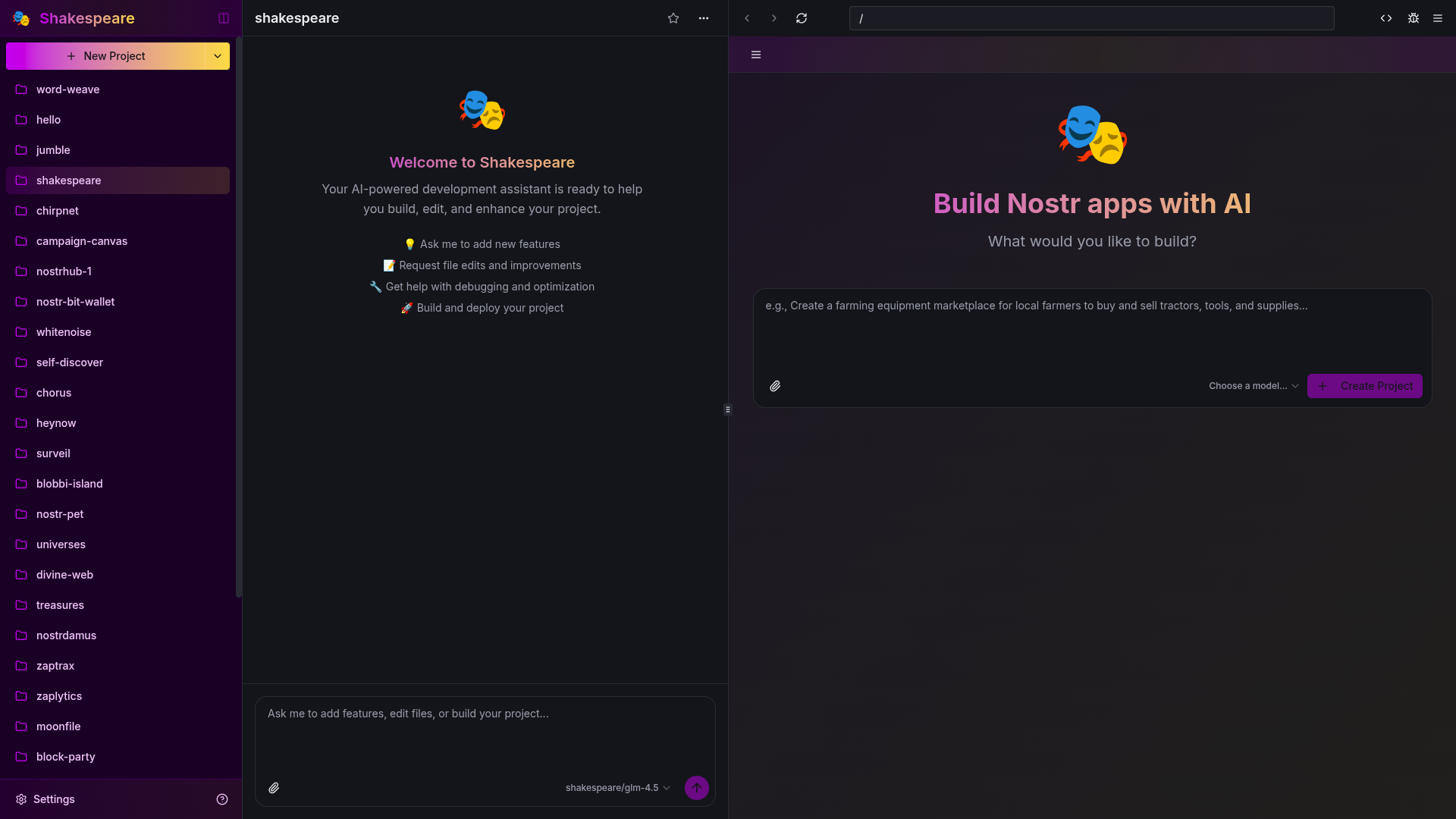Screen dimensions: 1456x819
Task: Open the jumble project
Action: (118, 150)
